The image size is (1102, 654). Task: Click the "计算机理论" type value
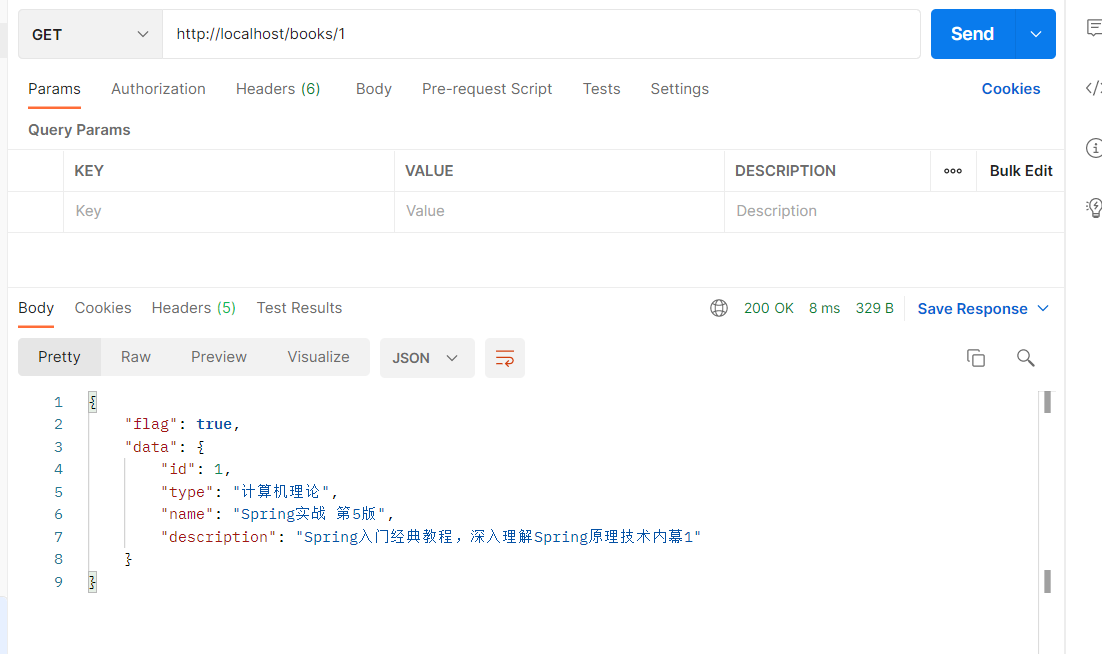(x=281, y=492)
